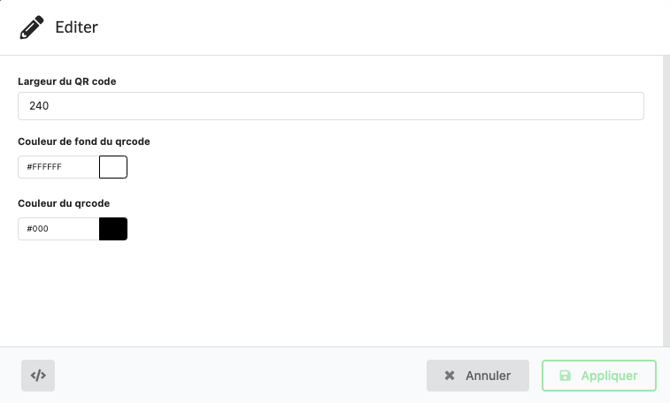Click the floppy save icon in Appliquer

tap(565, 376)
